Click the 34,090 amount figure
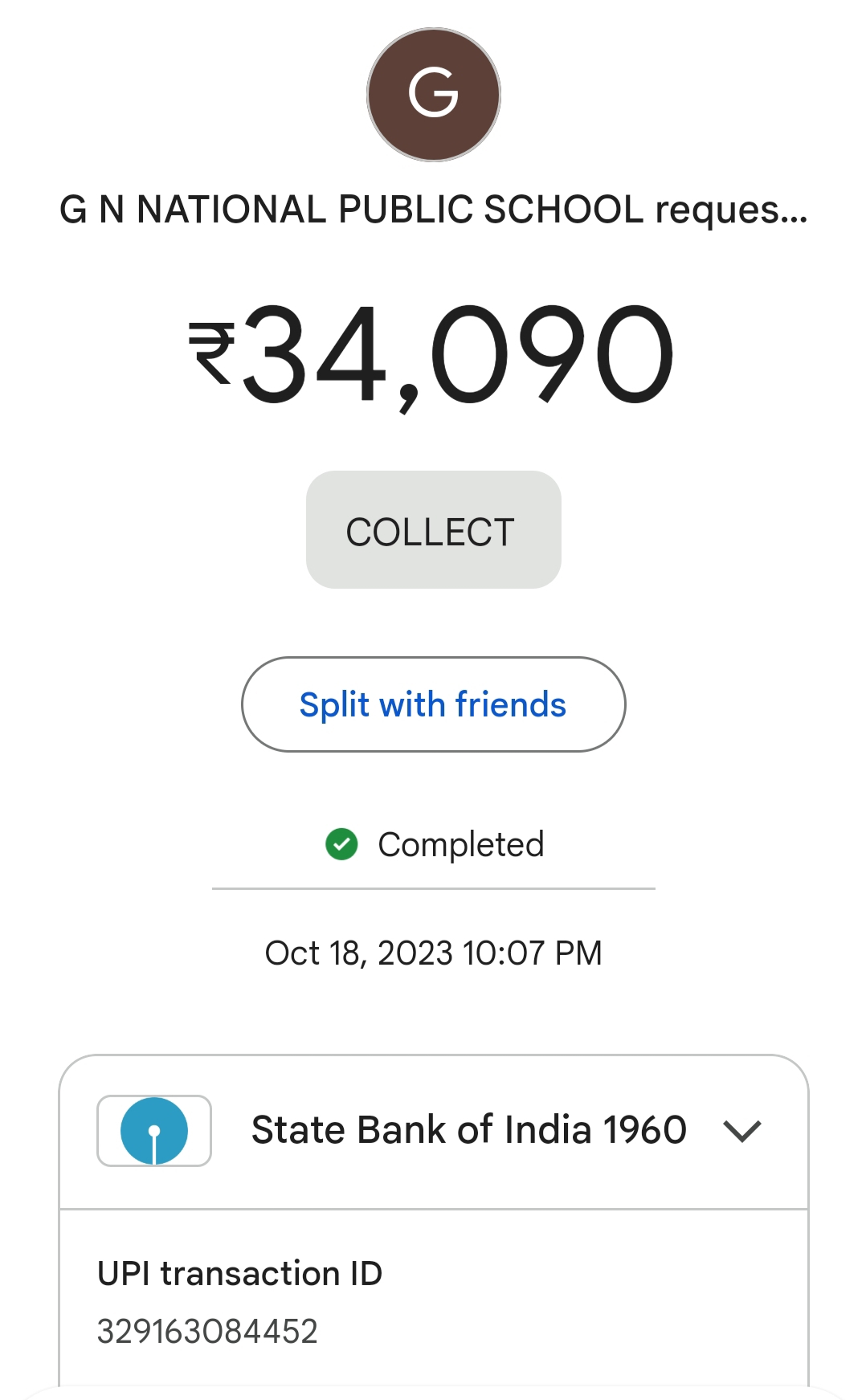Screen dimensions: 866x1400 (x=458, y=355)
